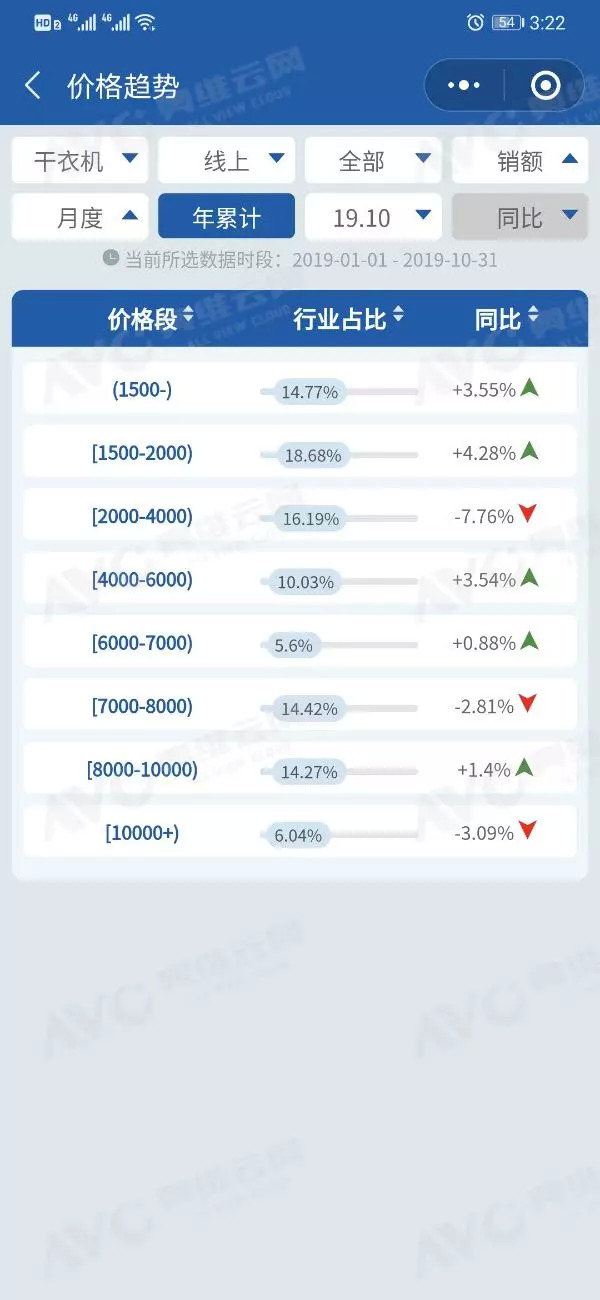Open the 19.10 date dropdown

pyautogui.click(x=373, y=217)
